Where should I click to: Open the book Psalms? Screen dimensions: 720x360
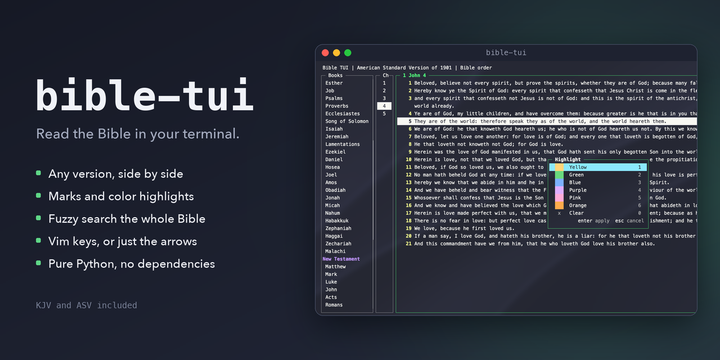334,98
